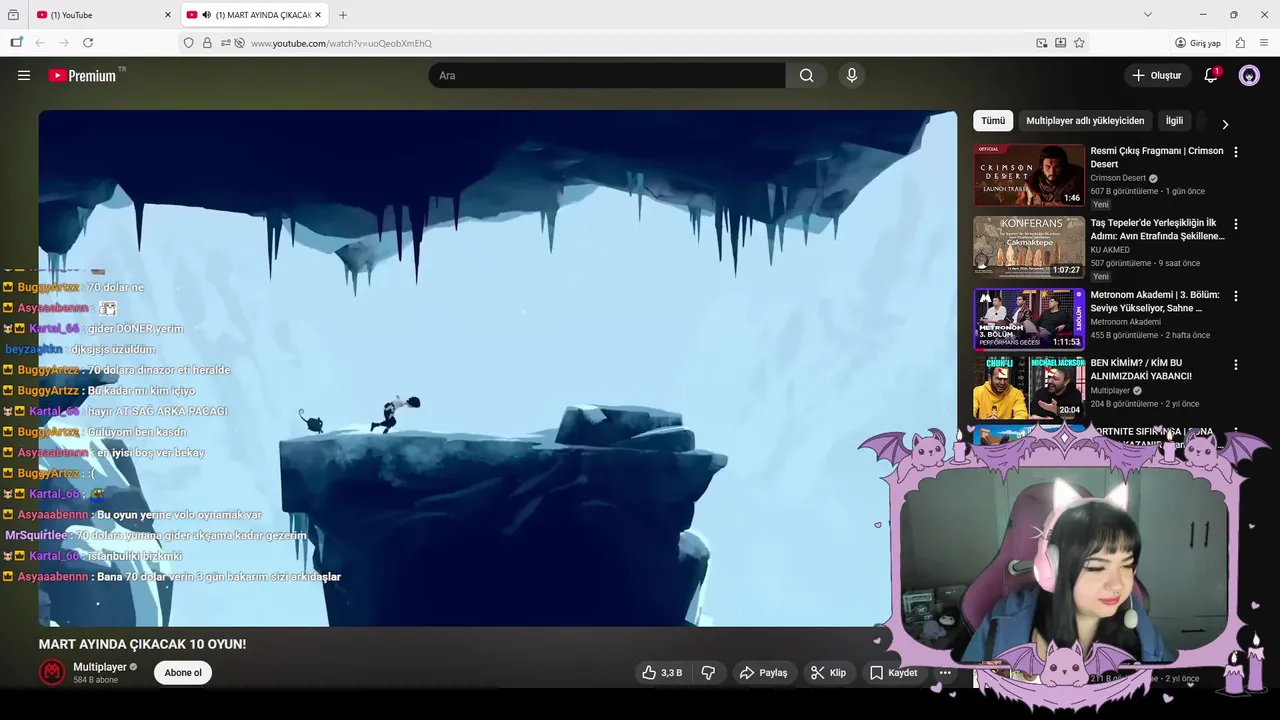Open browser extensions puzzle icon

pos(1240,43)
